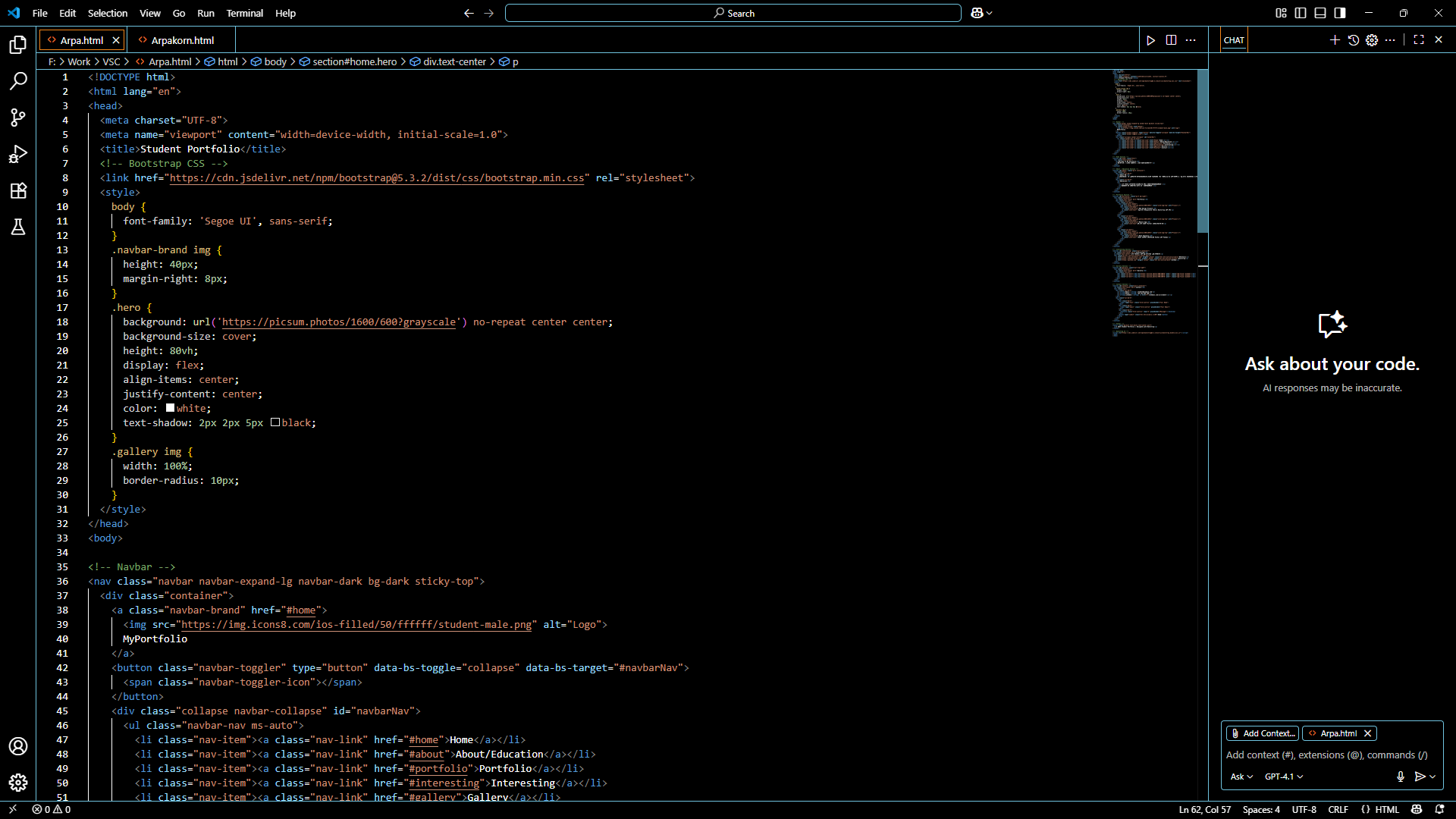Open the Accounts menu icon

[18, 746]
